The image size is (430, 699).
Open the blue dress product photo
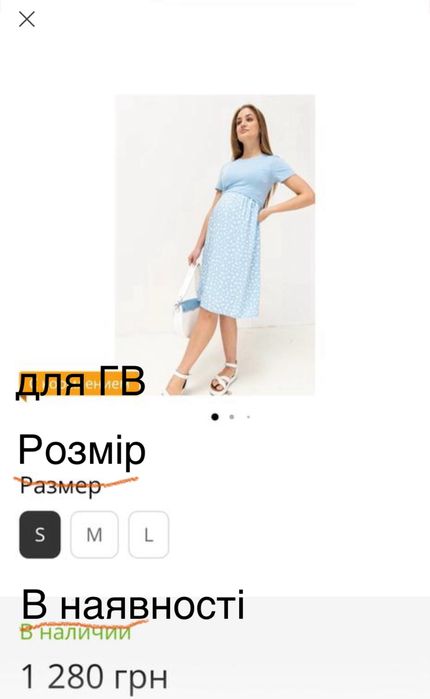[215, 245]
